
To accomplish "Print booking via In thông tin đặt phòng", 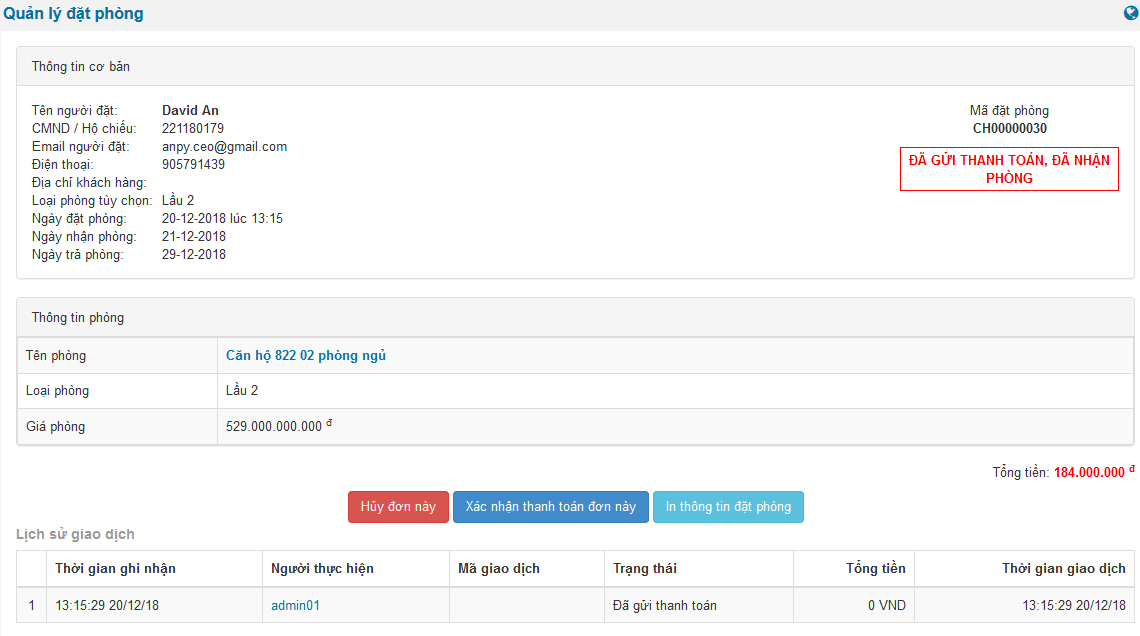I will (x=728, y=507).
